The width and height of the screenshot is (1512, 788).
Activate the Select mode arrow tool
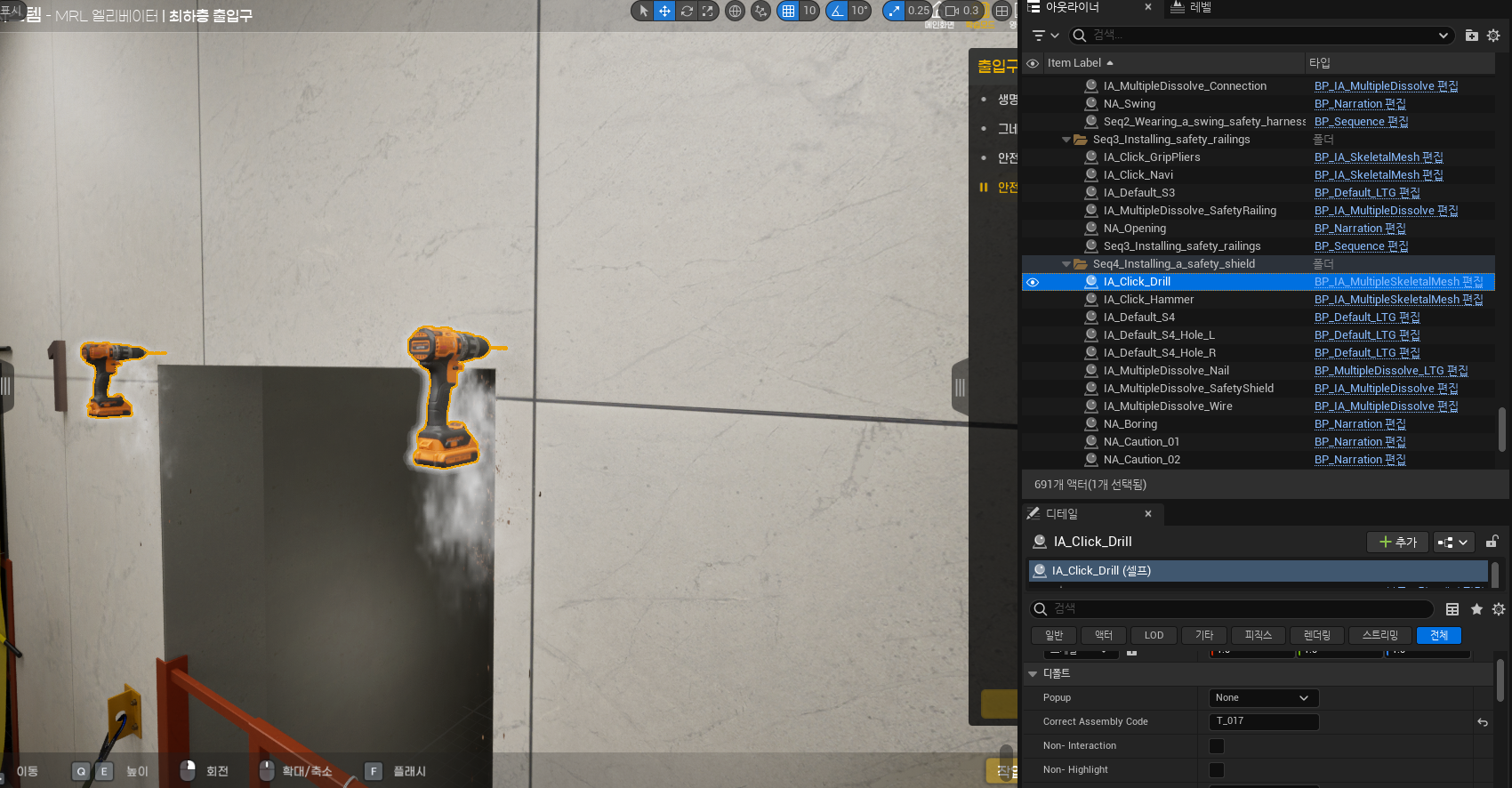tap(643, 11)
